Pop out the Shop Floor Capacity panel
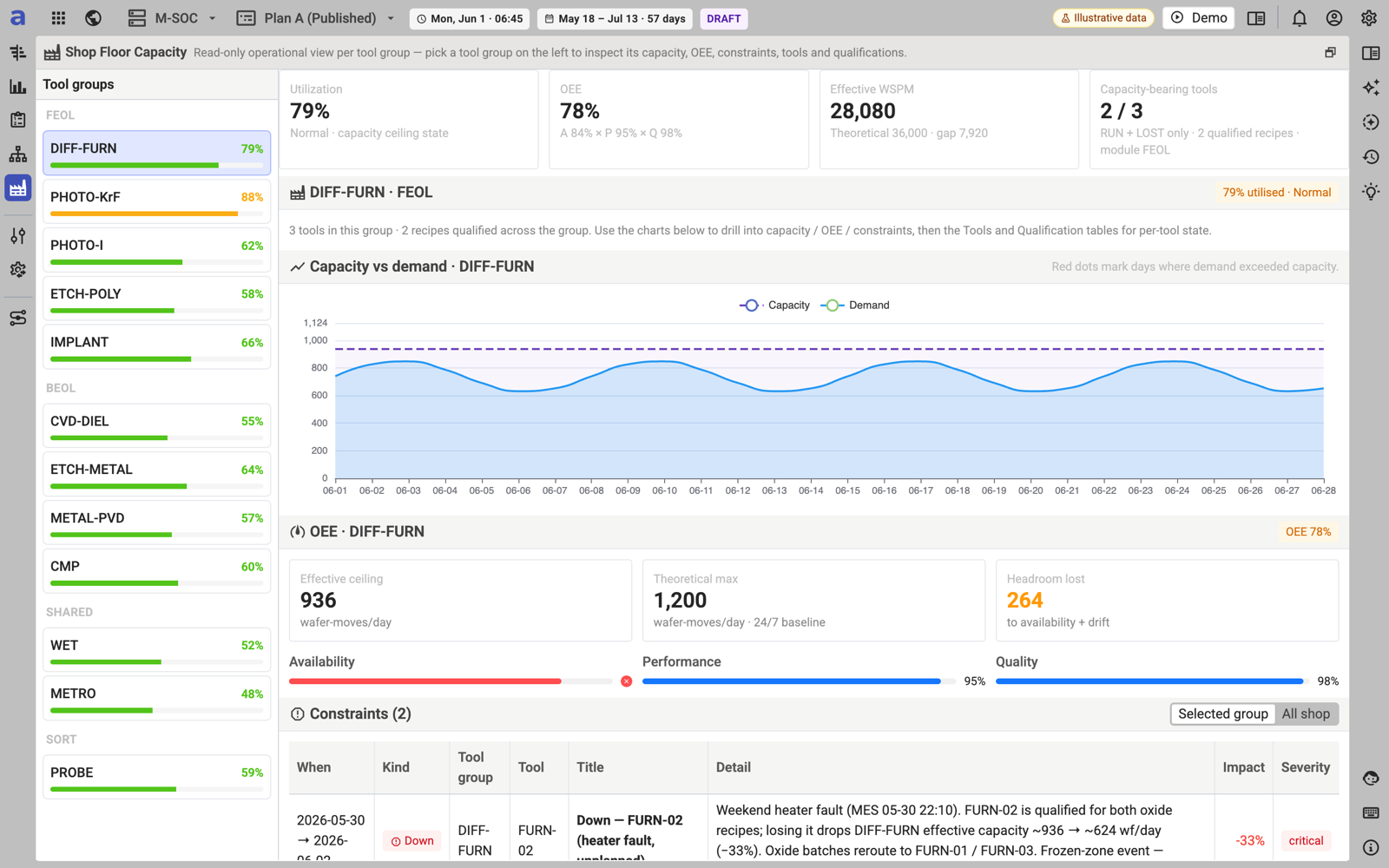Viewport: 1389px width, 868px height. [1330, 53]
